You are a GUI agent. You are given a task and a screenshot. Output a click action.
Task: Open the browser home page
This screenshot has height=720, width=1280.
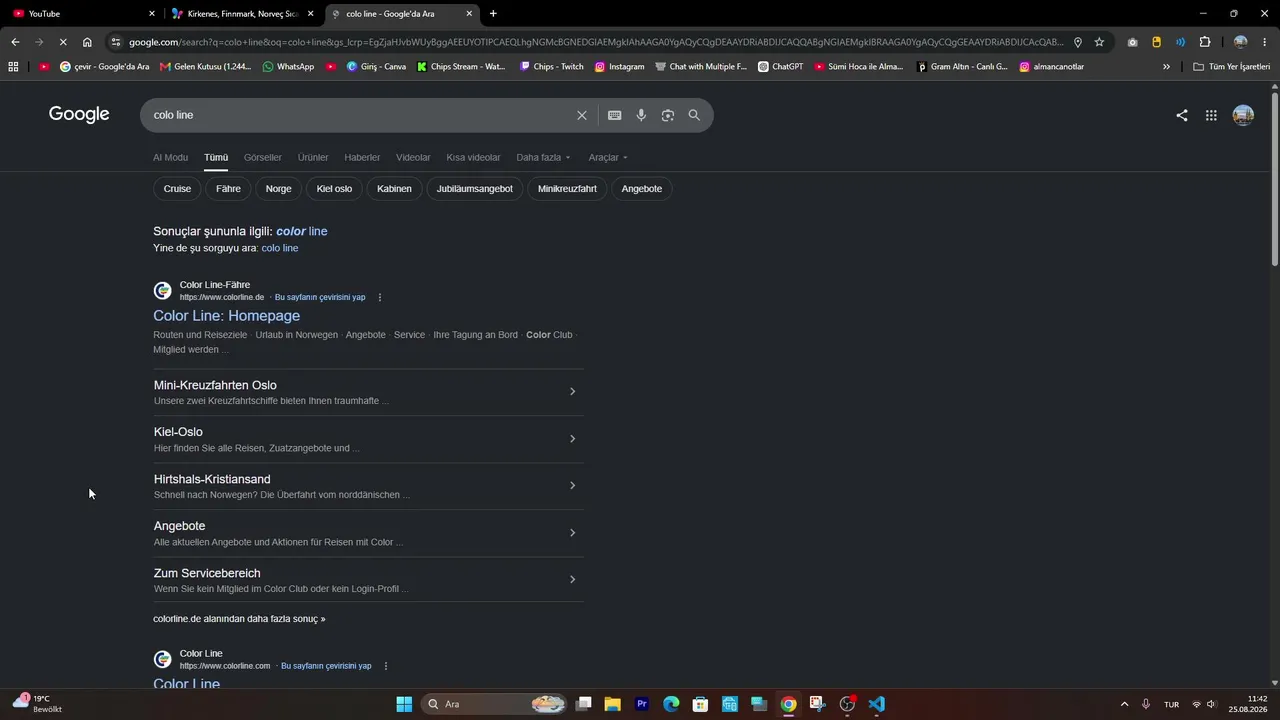[x=87, y=42]
